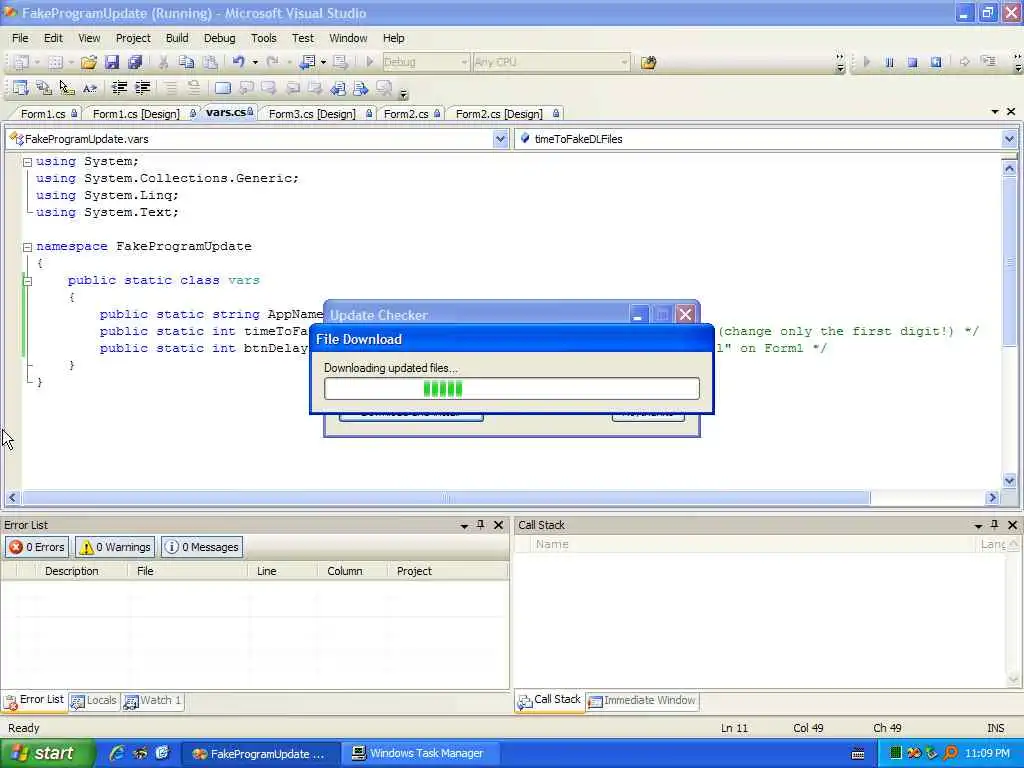Click the Decrease Indent icon
Image resolution: width=1024 pixels, height=768 pixels.
pyautogui.click(x=119, y=88)
